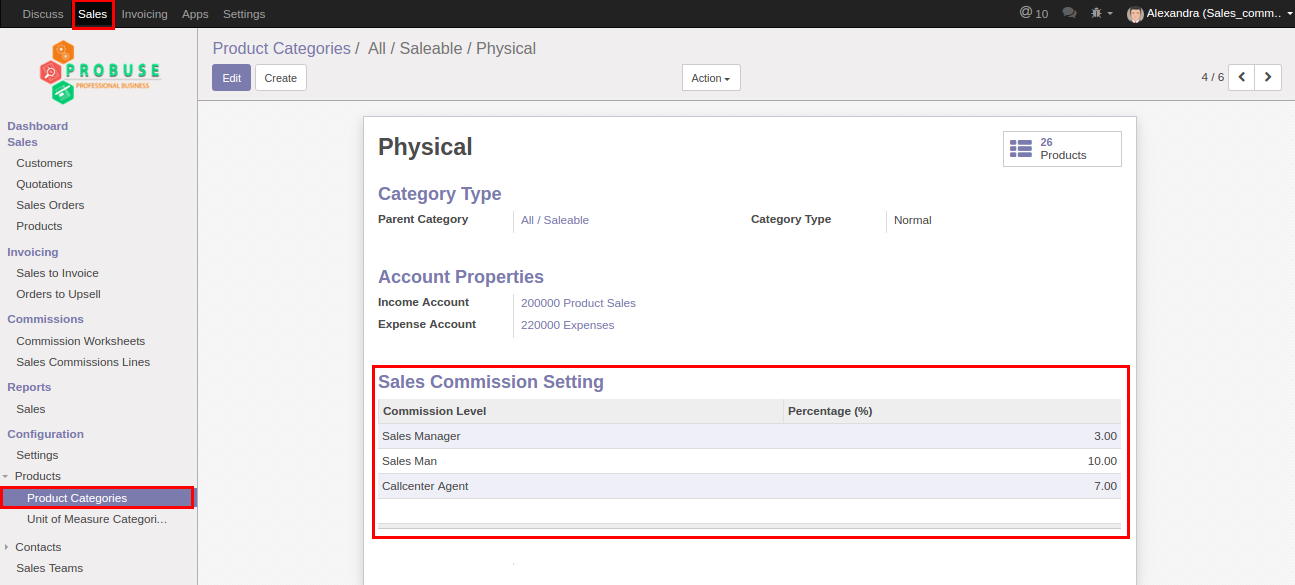
Task: Expand the Contacts menu section
Action: [x=5, y=547]
